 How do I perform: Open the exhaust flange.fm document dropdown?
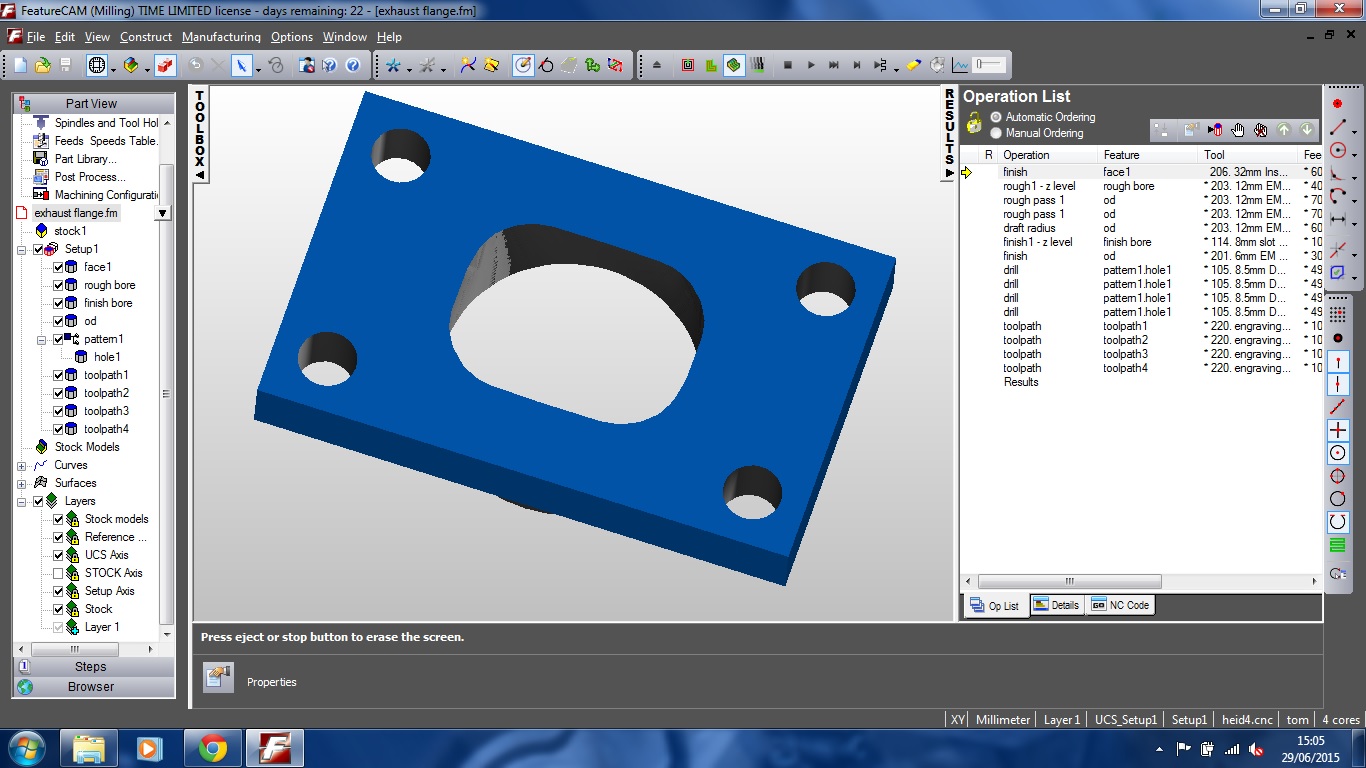point(163,213)
